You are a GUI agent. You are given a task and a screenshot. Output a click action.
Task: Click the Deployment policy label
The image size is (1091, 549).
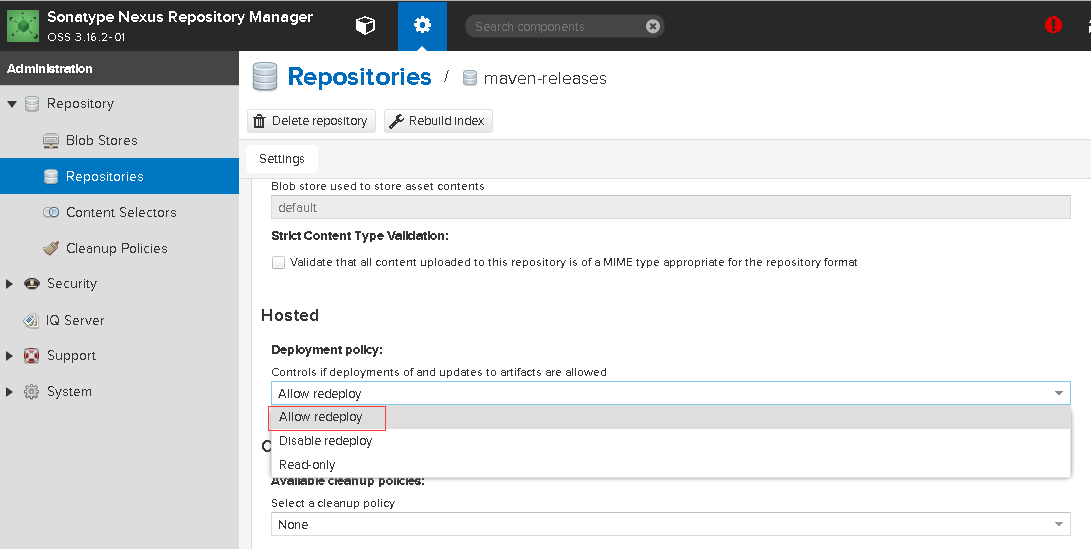coord(327,349)
